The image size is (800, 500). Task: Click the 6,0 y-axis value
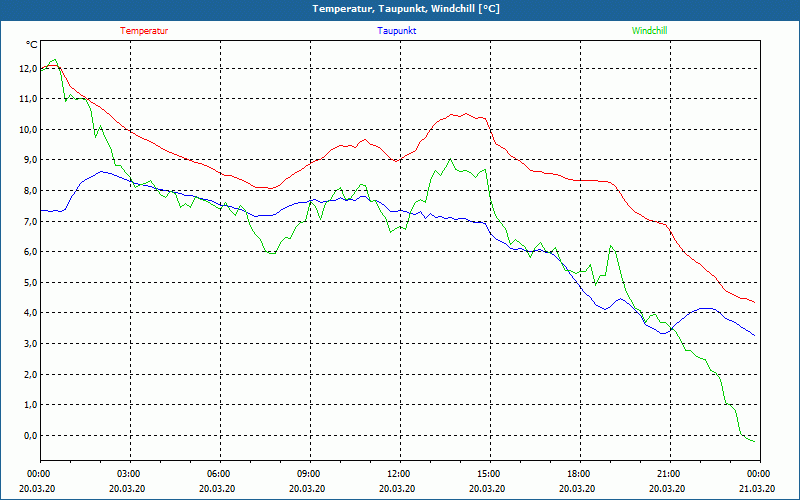pyautogui.click(x=30, y=252)
